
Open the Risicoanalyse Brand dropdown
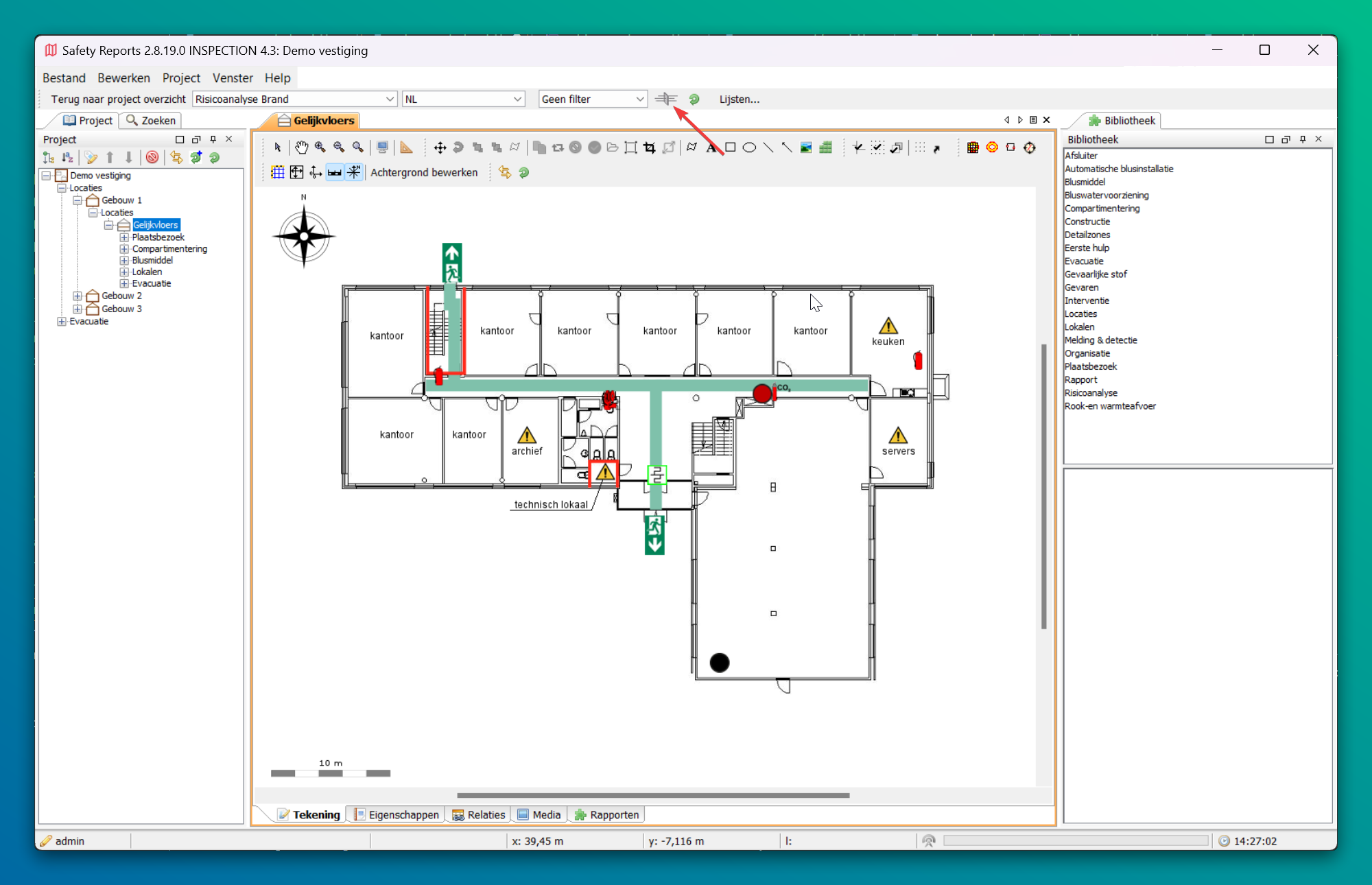tap(390, 99)
